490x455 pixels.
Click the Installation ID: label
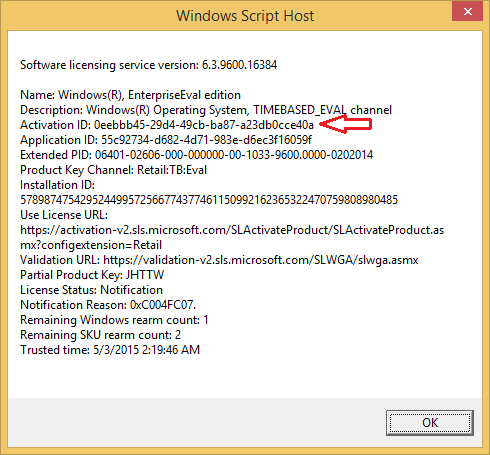[57, 185]
